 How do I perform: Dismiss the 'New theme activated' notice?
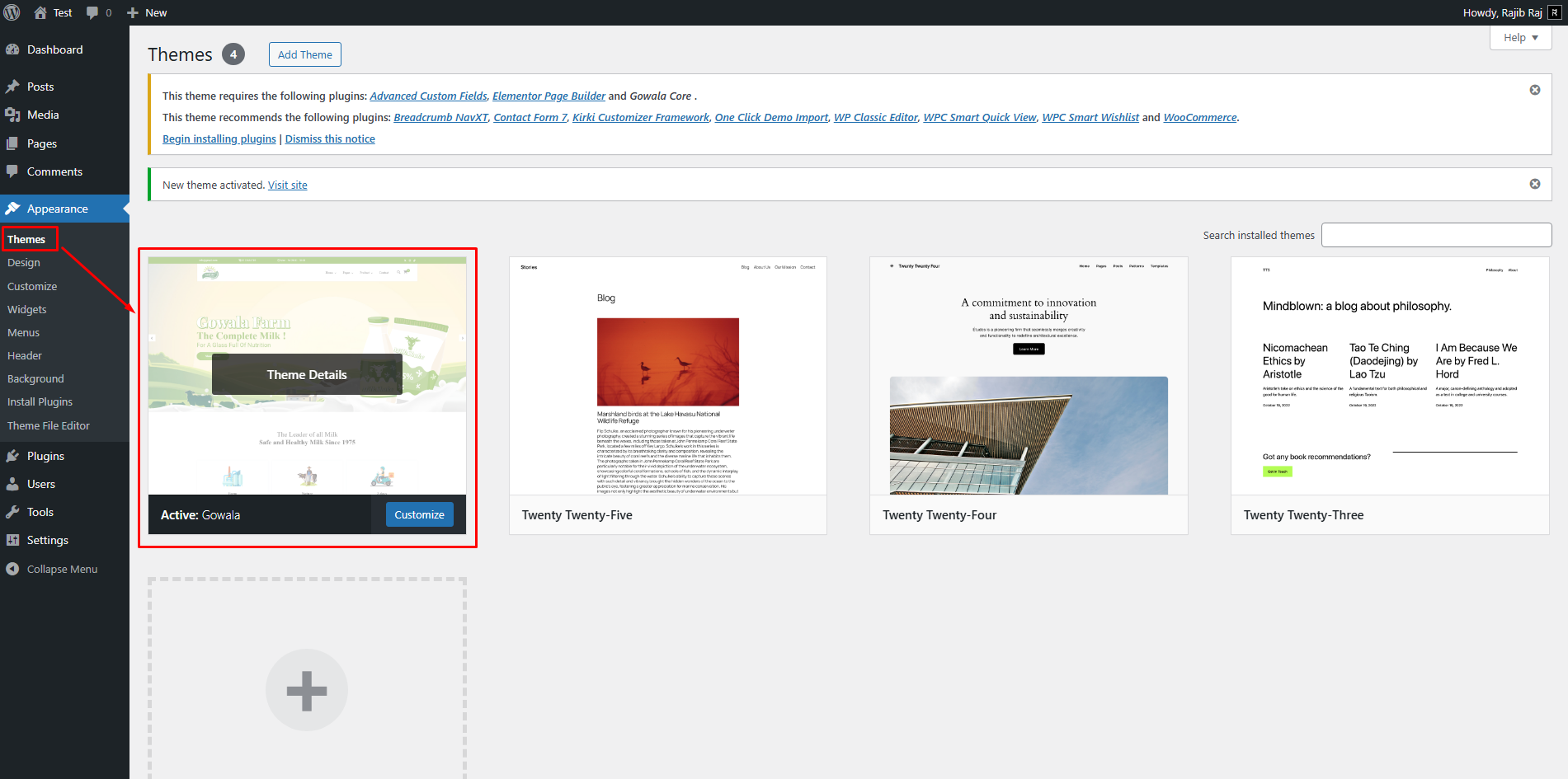tap(1534, 184)
